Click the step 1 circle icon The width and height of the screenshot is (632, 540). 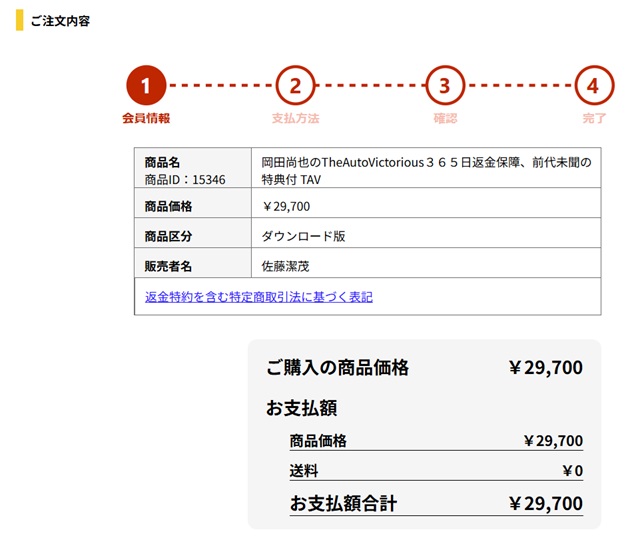pos(146,86)
